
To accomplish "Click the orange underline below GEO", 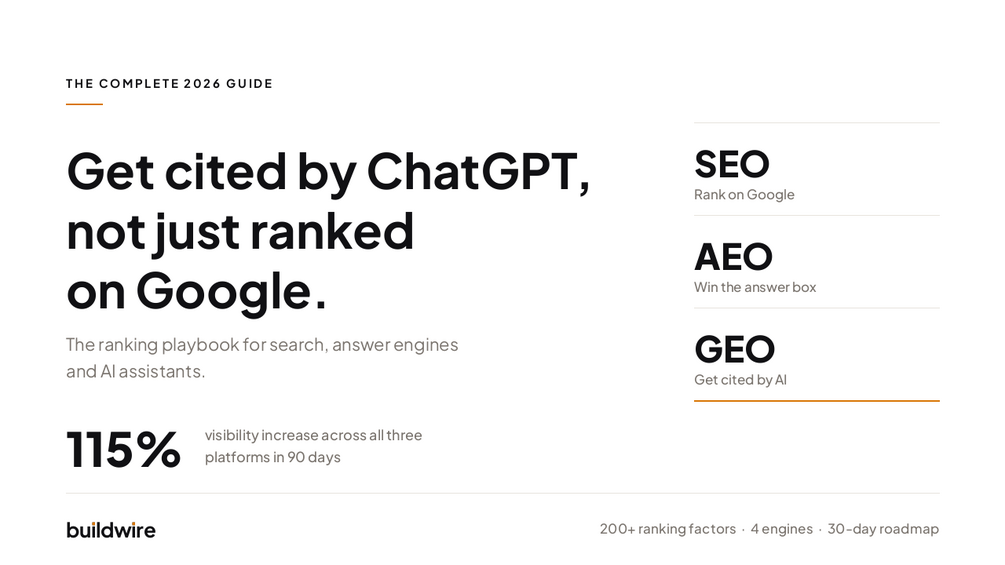I will click(x=817, y=401).
